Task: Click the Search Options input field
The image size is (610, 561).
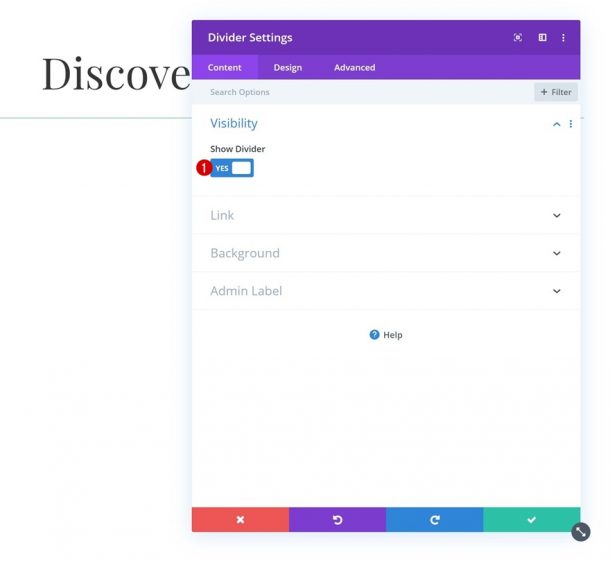Action: click(360, 92)
